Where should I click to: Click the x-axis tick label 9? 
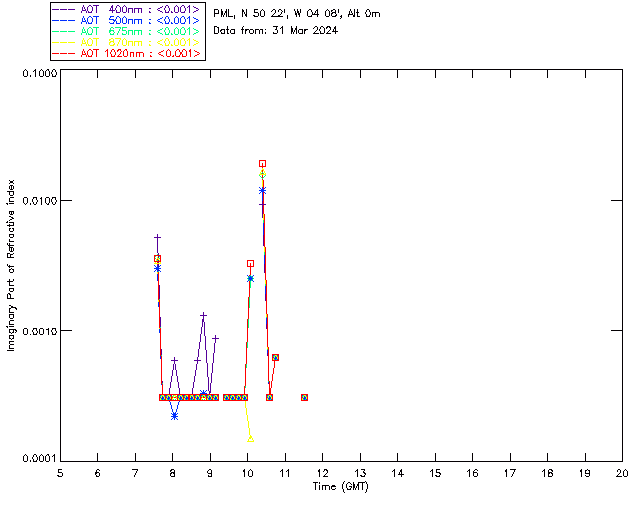[x=210, y=473]
